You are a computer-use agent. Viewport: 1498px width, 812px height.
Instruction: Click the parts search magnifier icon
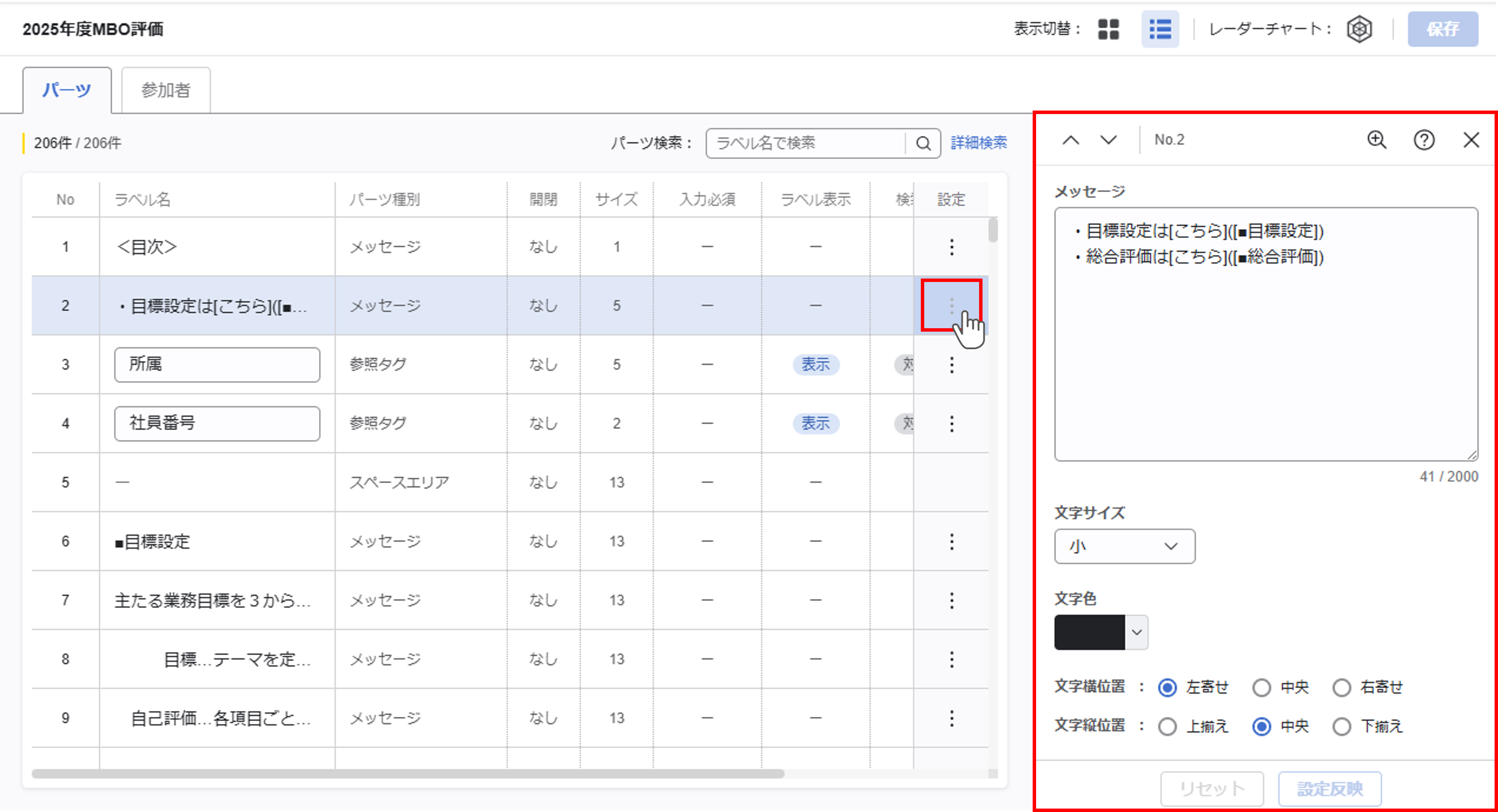tap(923, 144)
